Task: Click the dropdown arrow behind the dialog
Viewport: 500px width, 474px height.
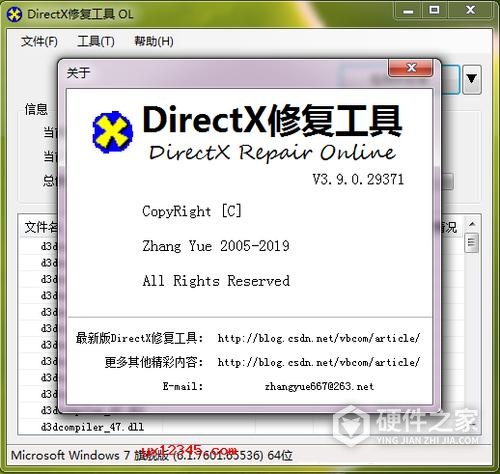Action: (x=472, y=79)
